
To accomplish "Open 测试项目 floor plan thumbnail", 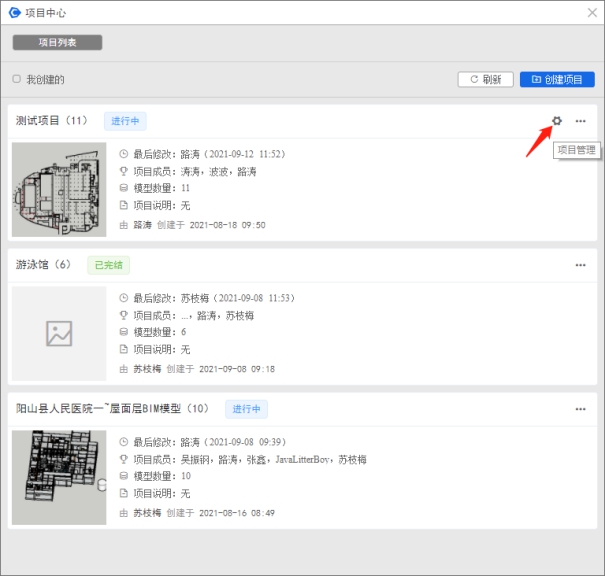I will [x=58, y=189].
